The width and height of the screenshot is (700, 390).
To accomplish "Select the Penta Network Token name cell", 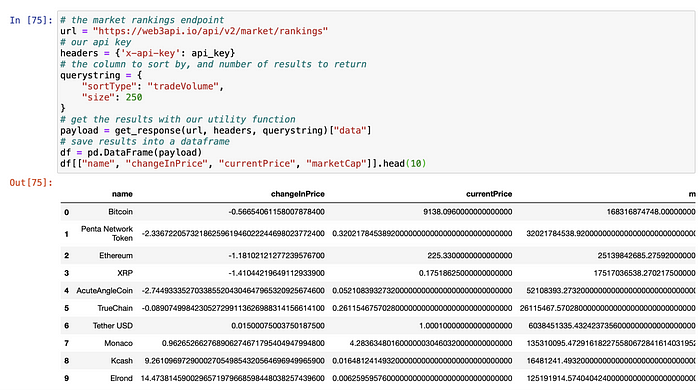I will 107,233.
